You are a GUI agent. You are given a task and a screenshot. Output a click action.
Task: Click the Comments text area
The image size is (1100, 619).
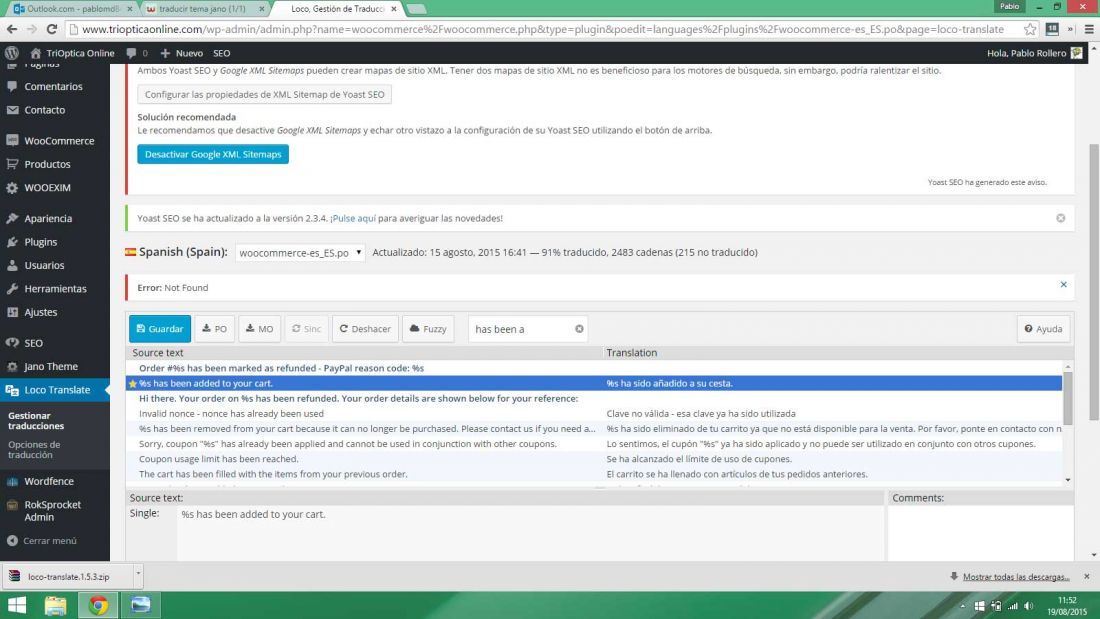pos(980,533)
